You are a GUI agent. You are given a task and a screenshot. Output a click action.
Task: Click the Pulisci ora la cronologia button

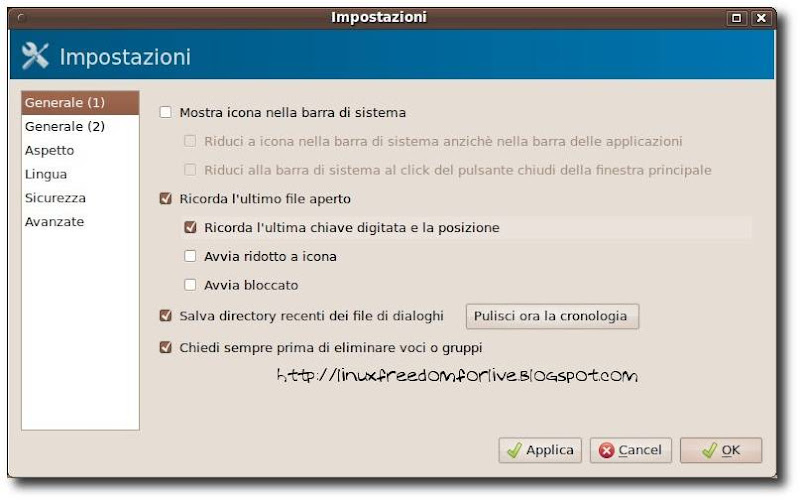(x=552, y=316)
